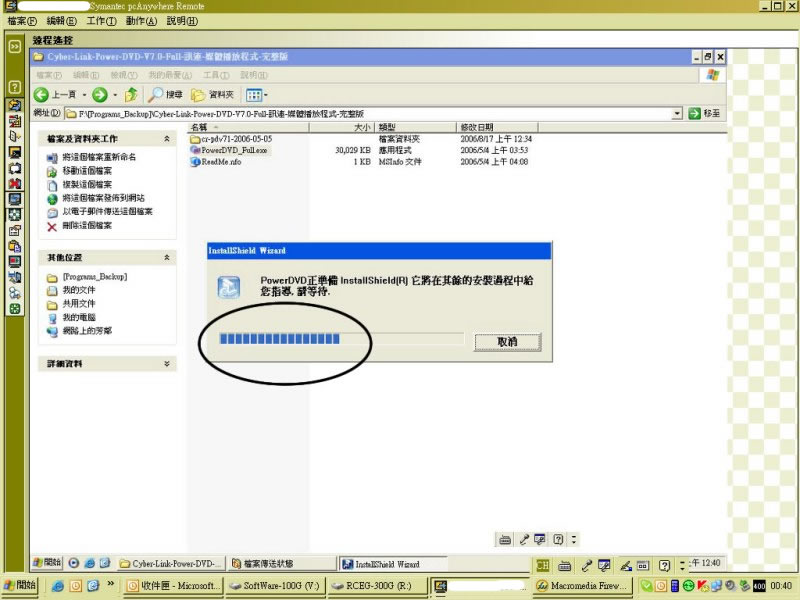Click 移動這個檔案 link
This screenshot has width=800, height=600.
pyautogui.click(x=87, y=171)
